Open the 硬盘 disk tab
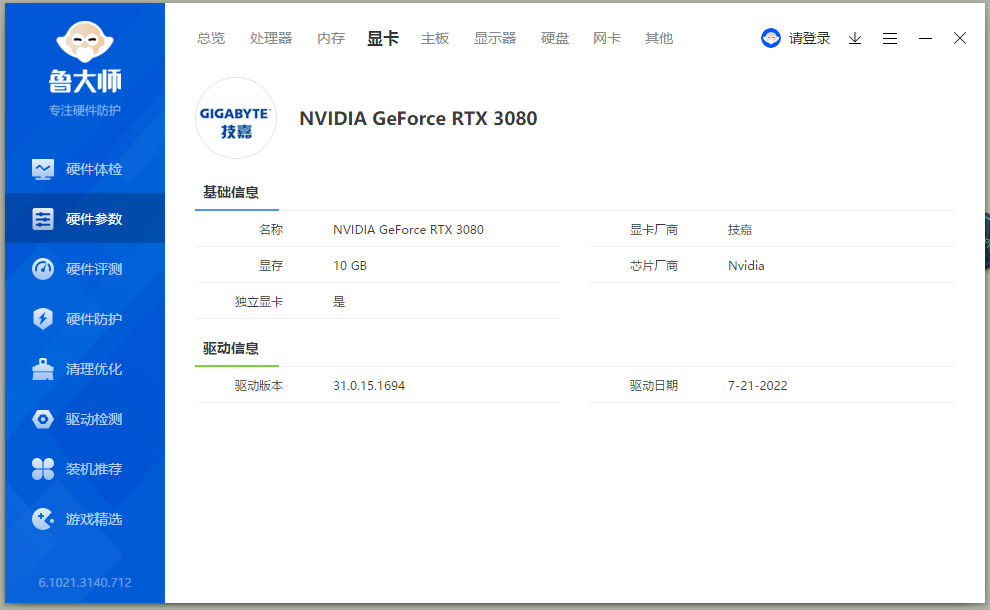 (x=555, y=39)
